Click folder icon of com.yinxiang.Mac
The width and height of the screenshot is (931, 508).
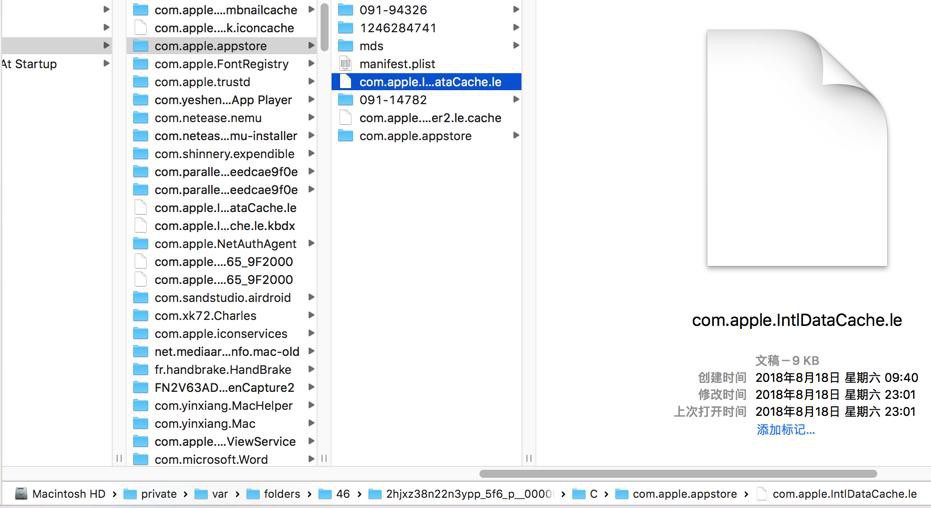[141, 423]
